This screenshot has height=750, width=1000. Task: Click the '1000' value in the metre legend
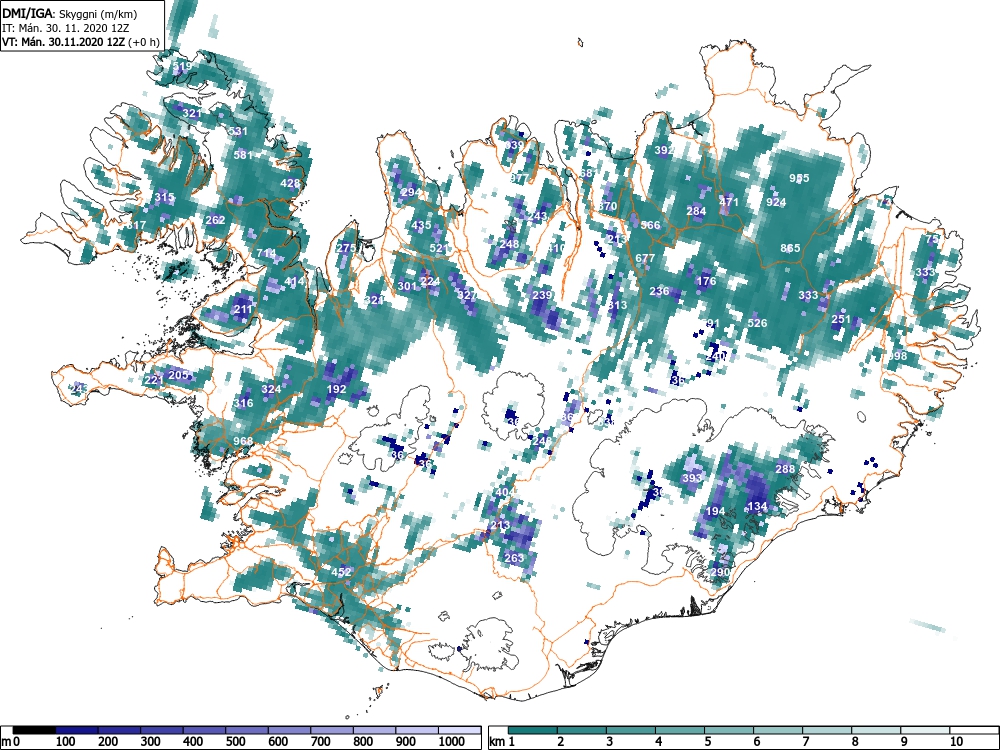[x=452, y=742]
